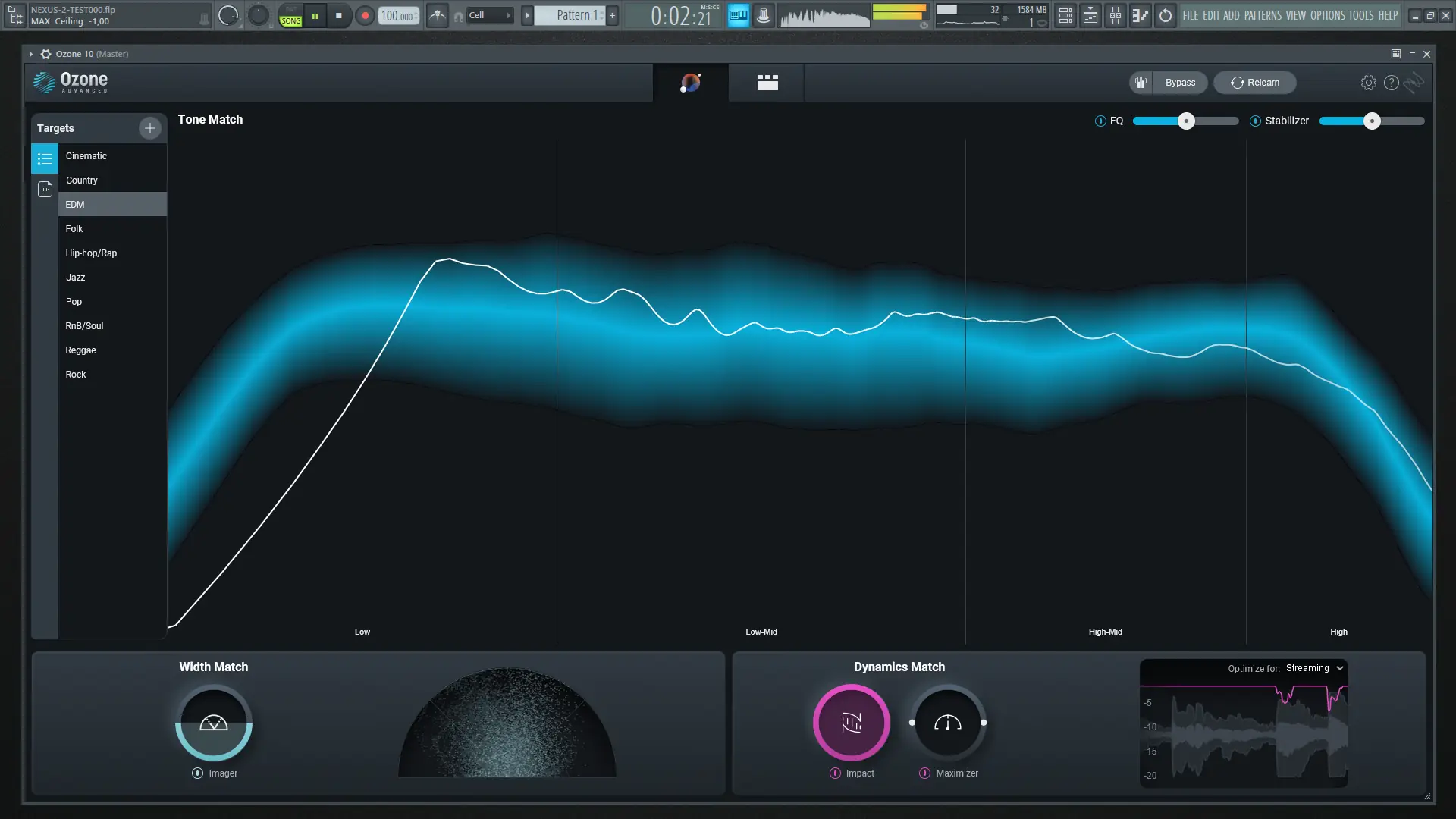Toggle the Stabilizer power button

pyautogui.click(x=1255, y=121)
